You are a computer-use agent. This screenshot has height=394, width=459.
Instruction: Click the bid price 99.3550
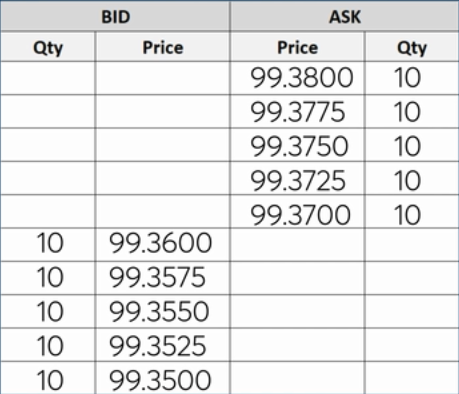pos(159,312)
